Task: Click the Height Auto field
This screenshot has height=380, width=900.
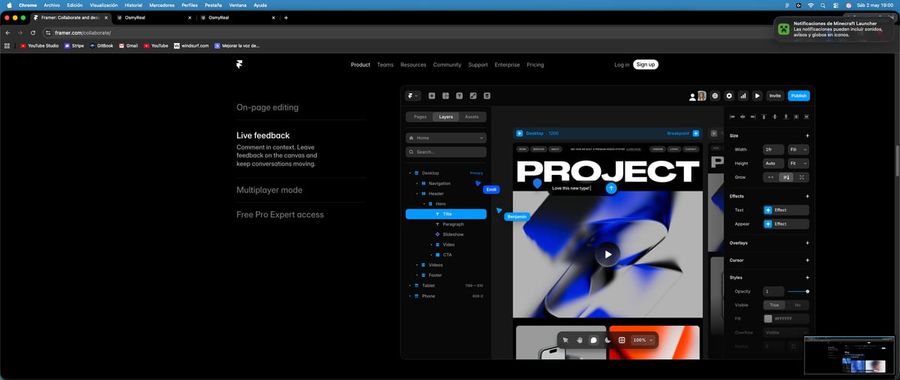Action: coord(774,164)
